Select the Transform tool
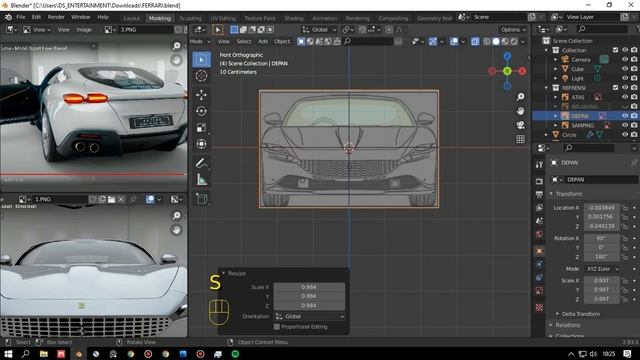640x360 pixels. pos(201,144)
